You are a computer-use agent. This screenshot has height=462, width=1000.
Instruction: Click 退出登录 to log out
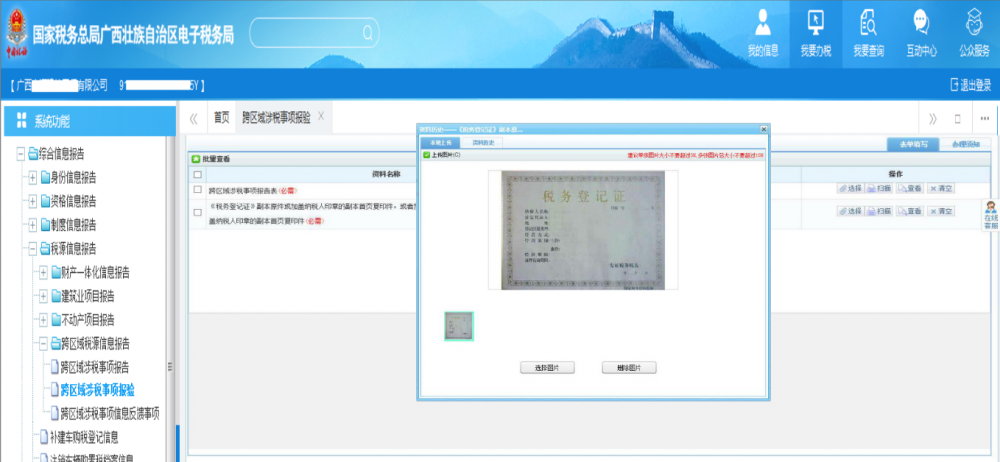[969, 85]
